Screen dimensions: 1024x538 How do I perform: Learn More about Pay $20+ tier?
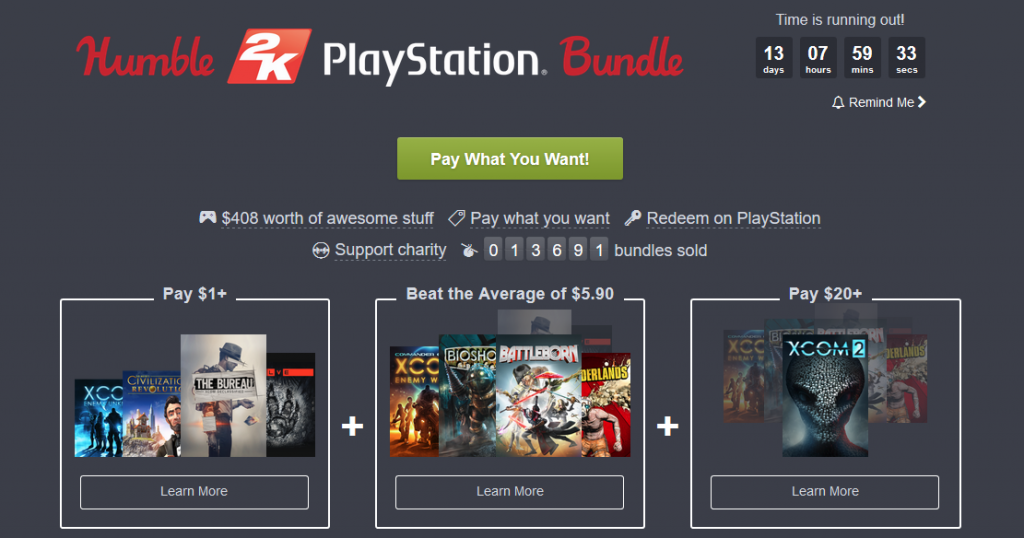tap(825, 492)
